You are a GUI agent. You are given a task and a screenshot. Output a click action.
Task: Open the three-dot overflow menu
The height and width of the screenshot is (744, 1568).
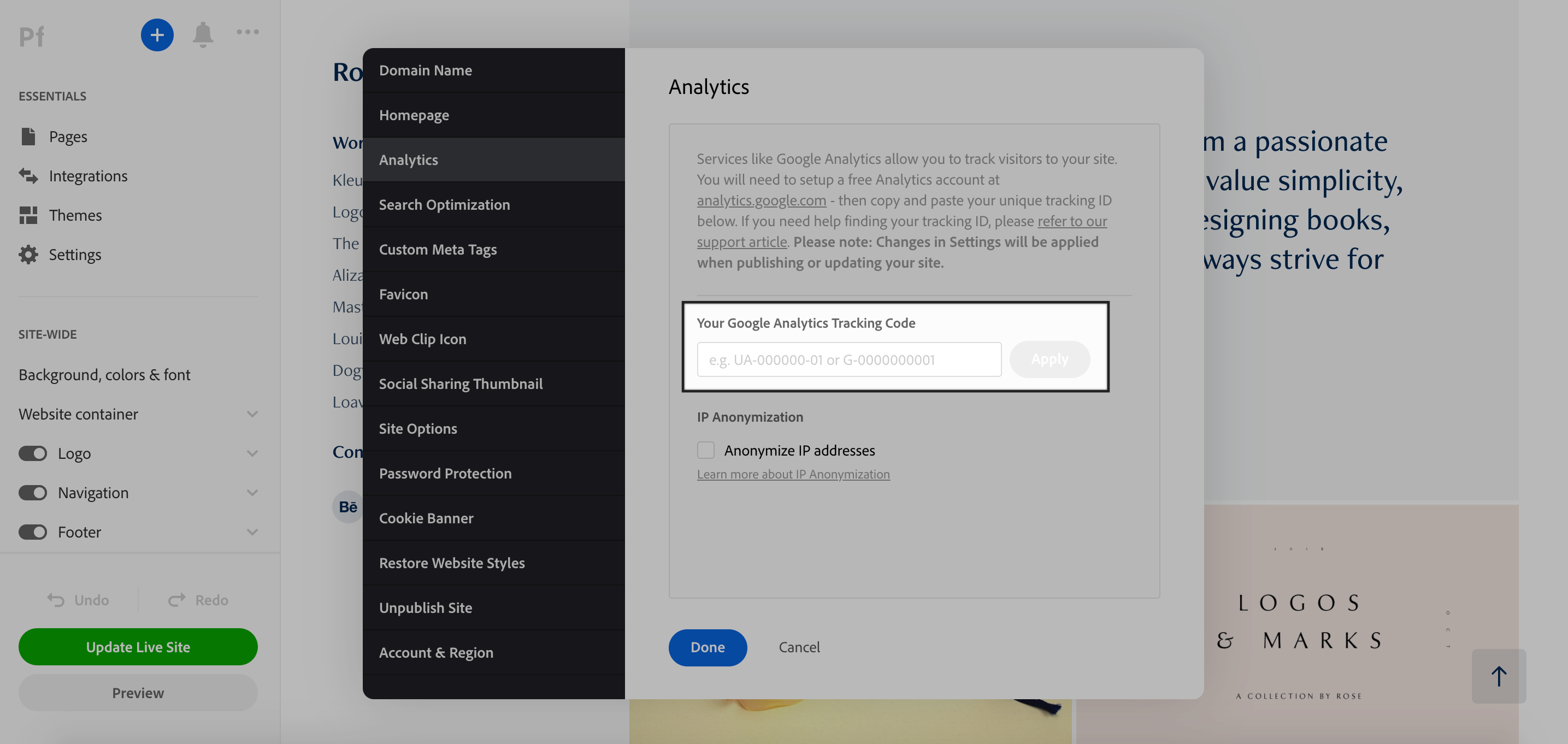click(247, 32)
